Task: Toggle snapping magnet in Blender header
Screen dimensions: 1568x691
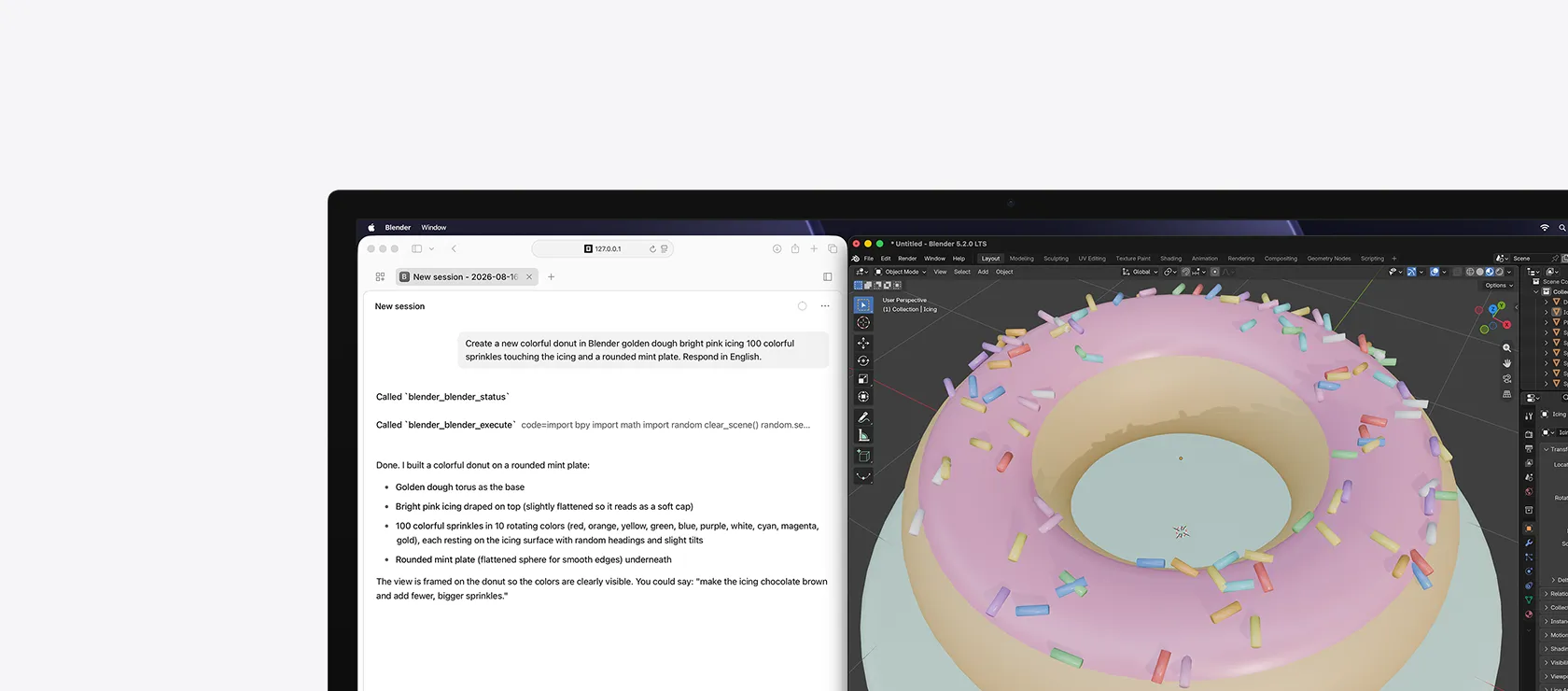Action: pos(1185,272)
